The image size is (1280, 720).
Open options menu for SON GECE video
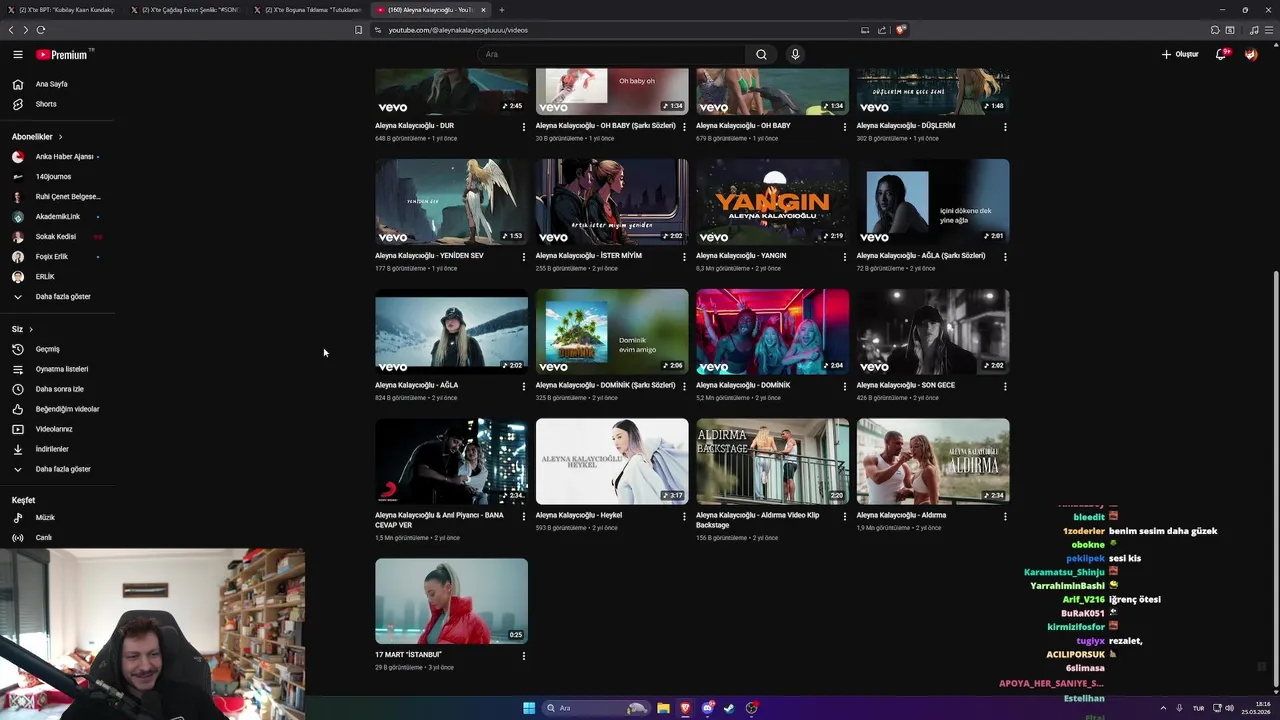click(x=1005, y=386)
